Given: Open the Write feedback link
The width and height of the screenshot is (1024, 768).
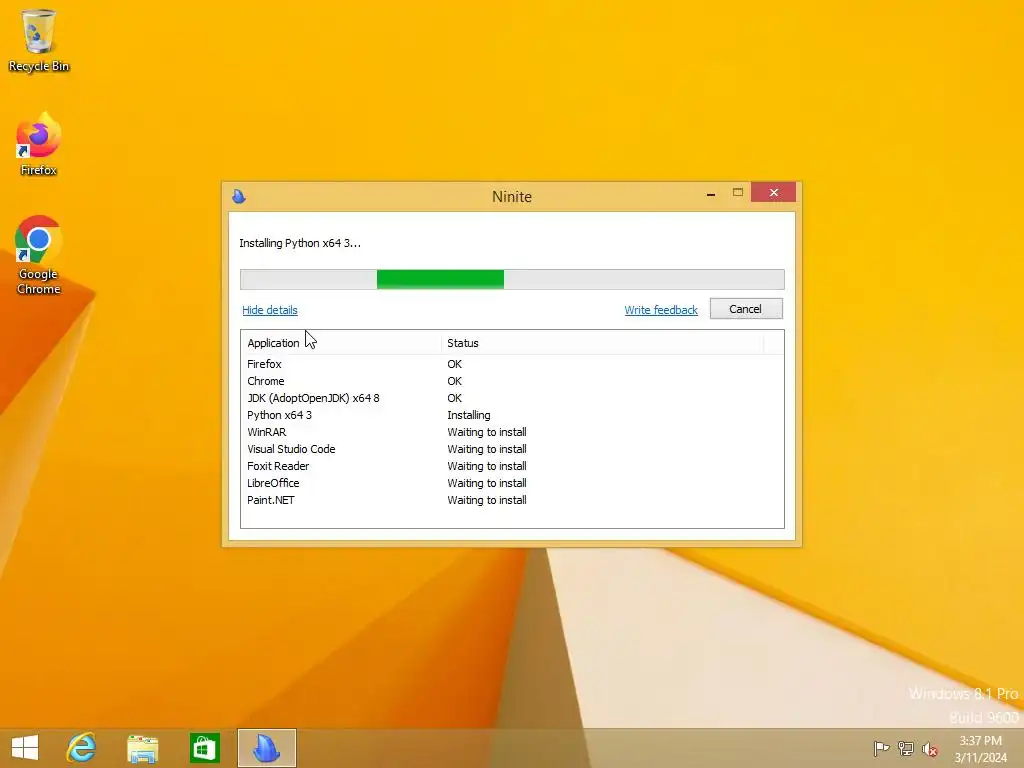Looking at the screenshot, I should point(661,310).
